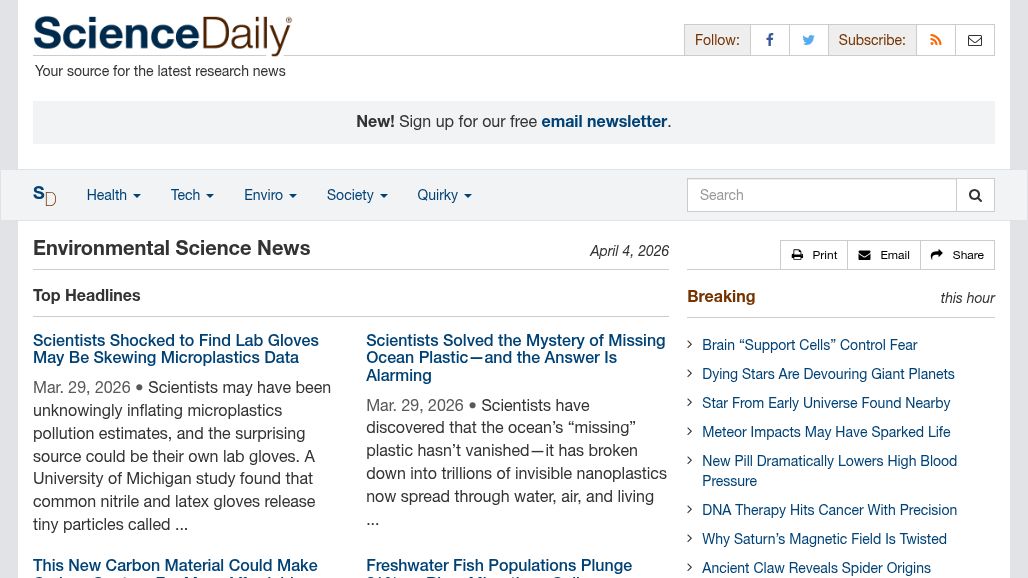This screenshot has height=578, width=1028.
Task: Open ScienceDaily Facebook page icon
Action: (769, 40)
